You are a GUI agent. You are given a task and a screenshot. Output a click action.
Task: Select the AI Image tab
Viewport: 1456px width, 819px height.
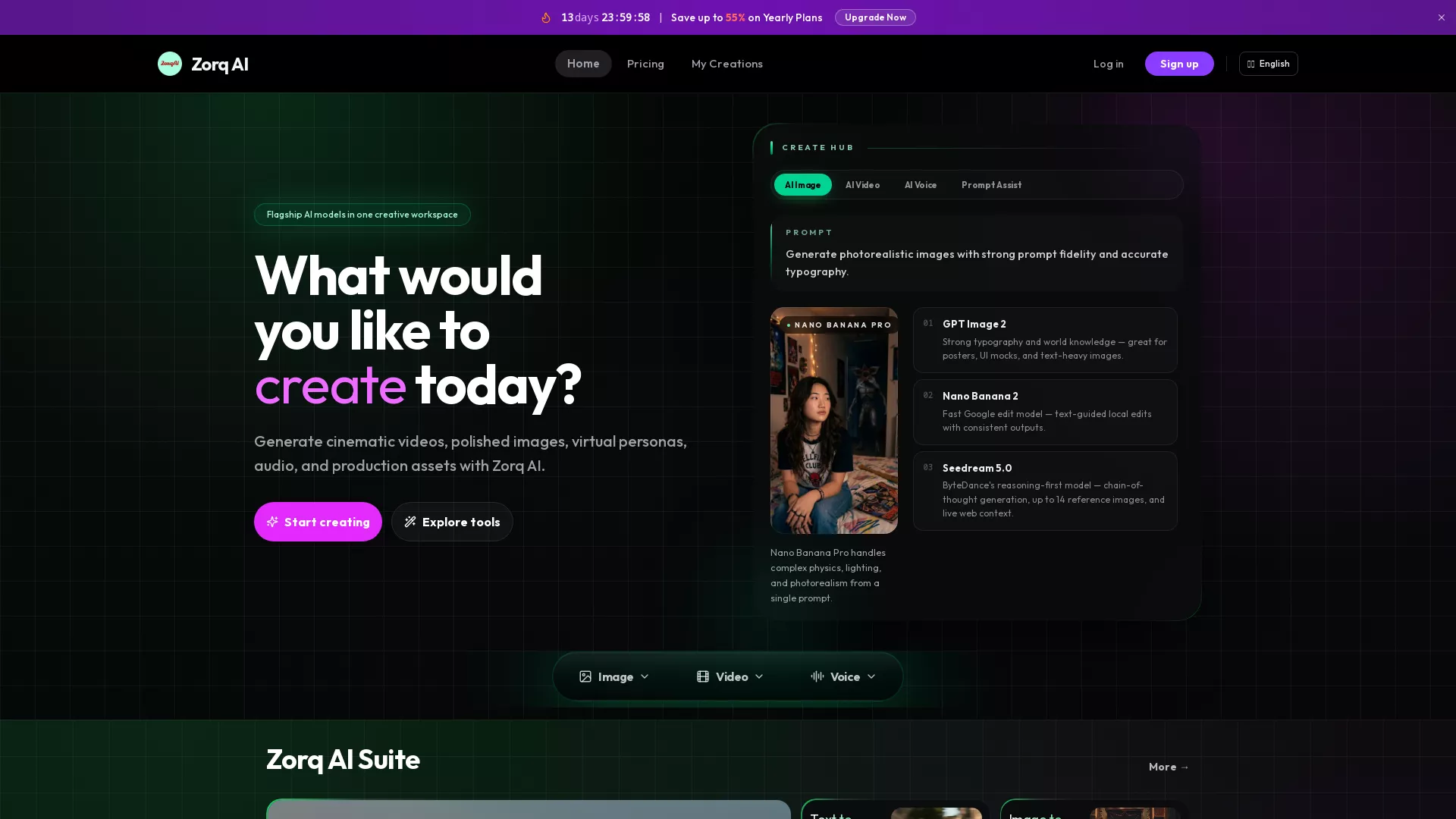tap(803, 185)
